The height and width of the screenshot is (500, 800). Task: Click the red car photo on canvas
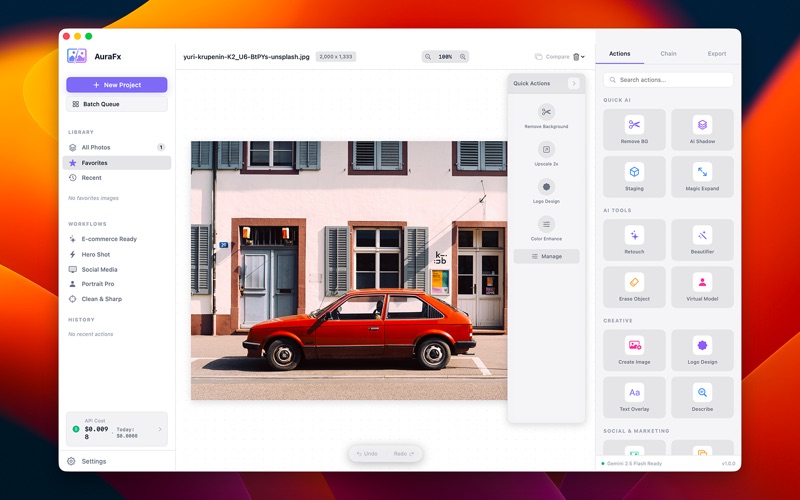click(x=349, y=270)
